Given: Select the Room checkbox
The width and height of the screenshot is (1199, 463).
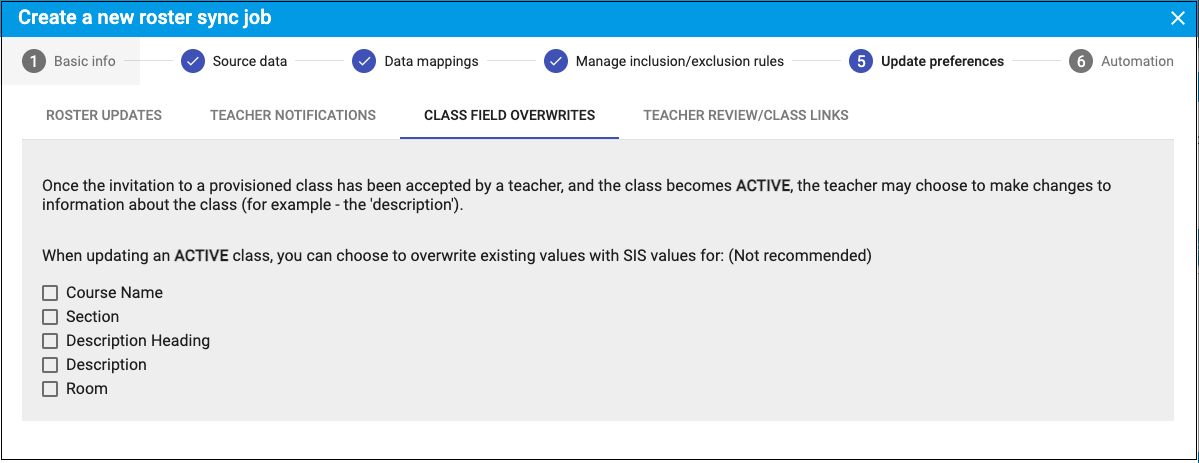Looking at the screenshot, I should coord(50,389).
